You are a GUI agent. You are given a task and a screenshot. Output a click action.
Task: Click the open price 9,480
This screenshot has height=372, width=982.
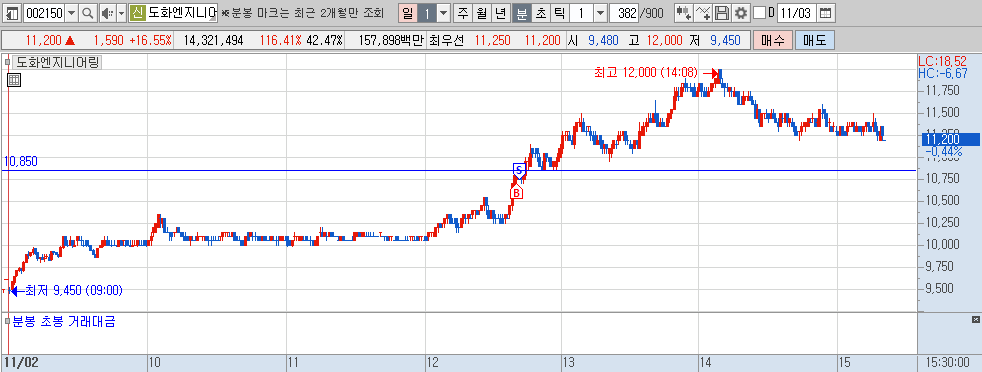pyautogui.click(x=603, y=41)
